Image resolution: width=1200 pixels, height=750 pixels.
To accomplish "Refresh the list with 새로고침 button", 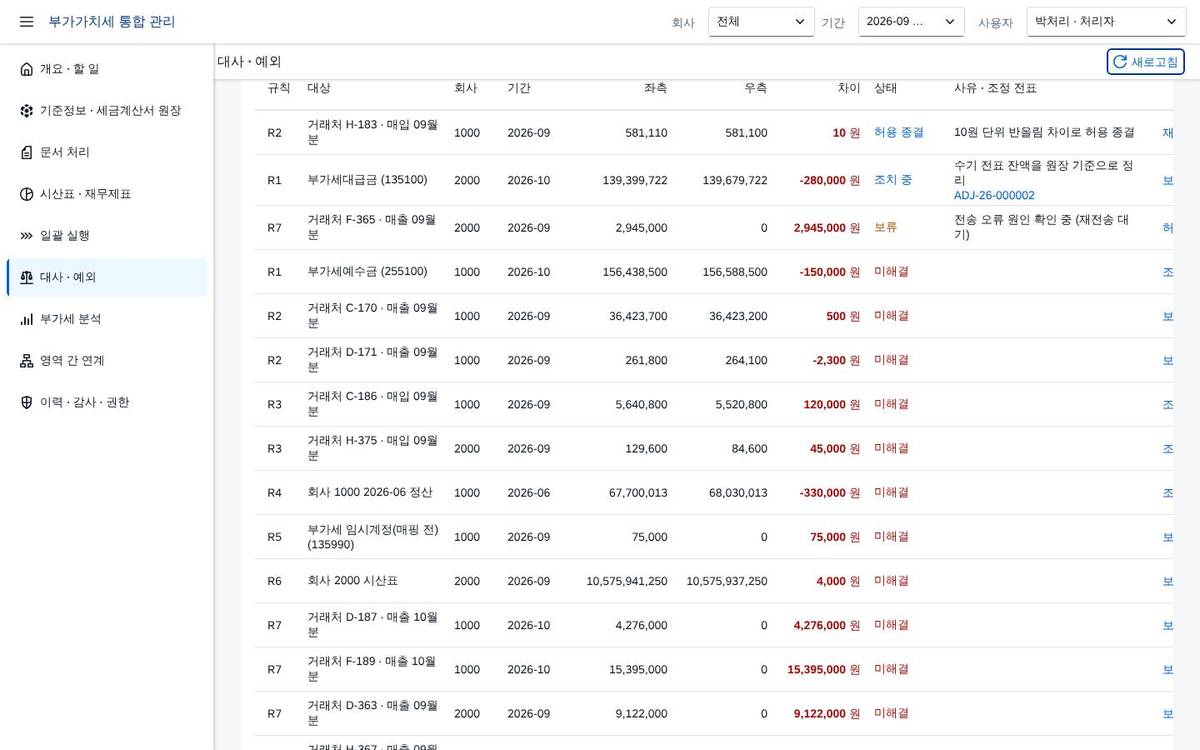I will coord(1145,62).
